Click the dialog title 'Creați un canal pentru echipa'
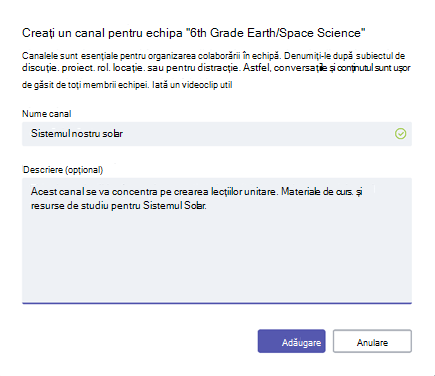Screen dimensions: 435x376 click(x=102, y=33)
